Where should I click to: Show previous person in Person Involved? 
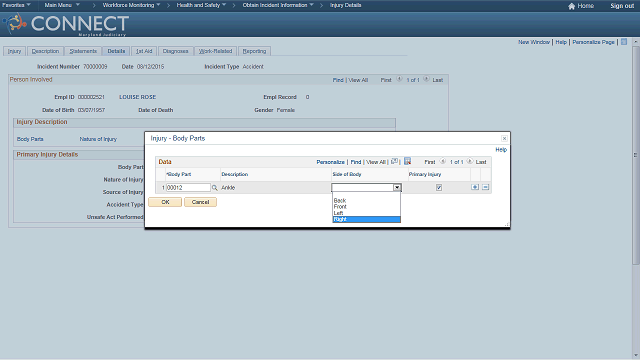[x=399, y=80]
